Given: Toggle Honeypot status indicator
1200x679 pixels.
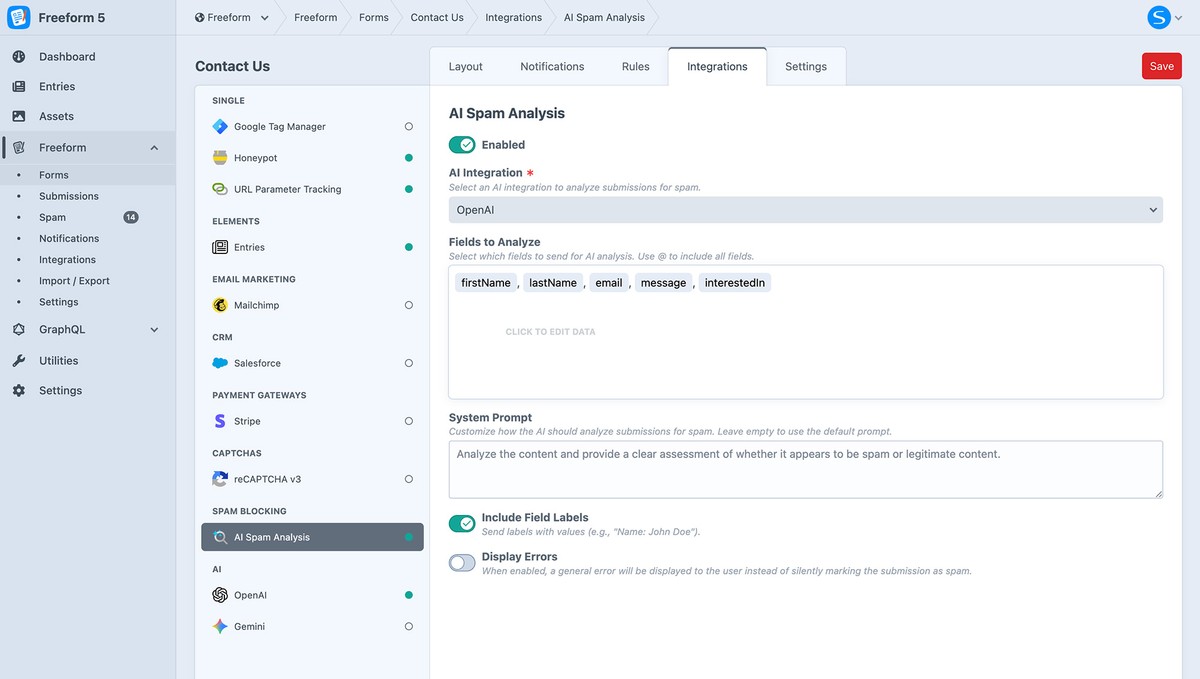Looking at the screenshot, I should pyautogui.click(x=409, y=158).
